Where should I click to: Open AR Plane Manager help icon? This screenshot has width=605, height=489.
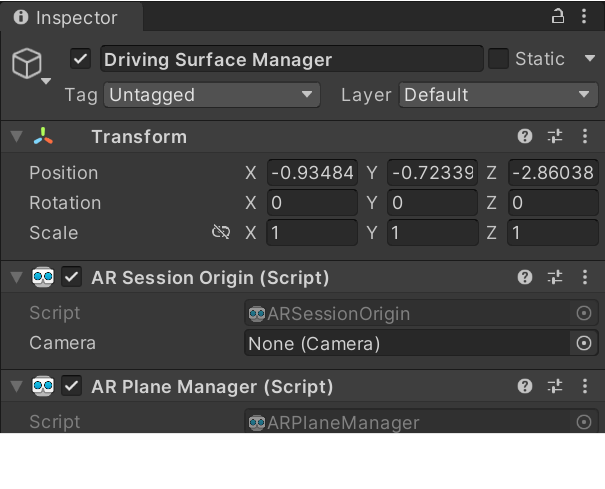pyautogui.click(x=525, y=387)
